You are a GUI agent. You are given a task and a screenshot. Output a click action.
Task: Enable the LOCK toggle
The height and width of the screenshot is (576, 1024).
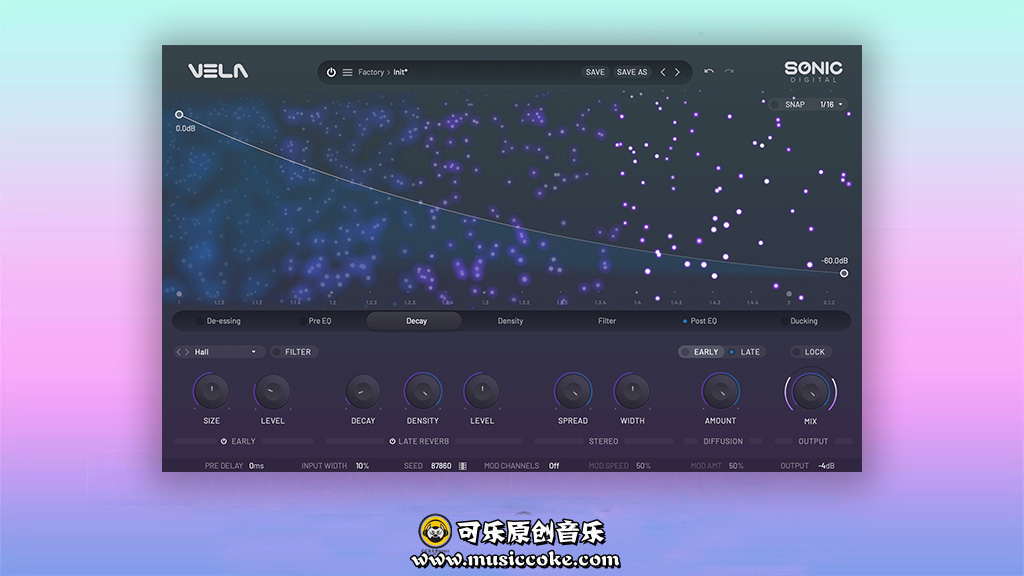pos(797,352)
